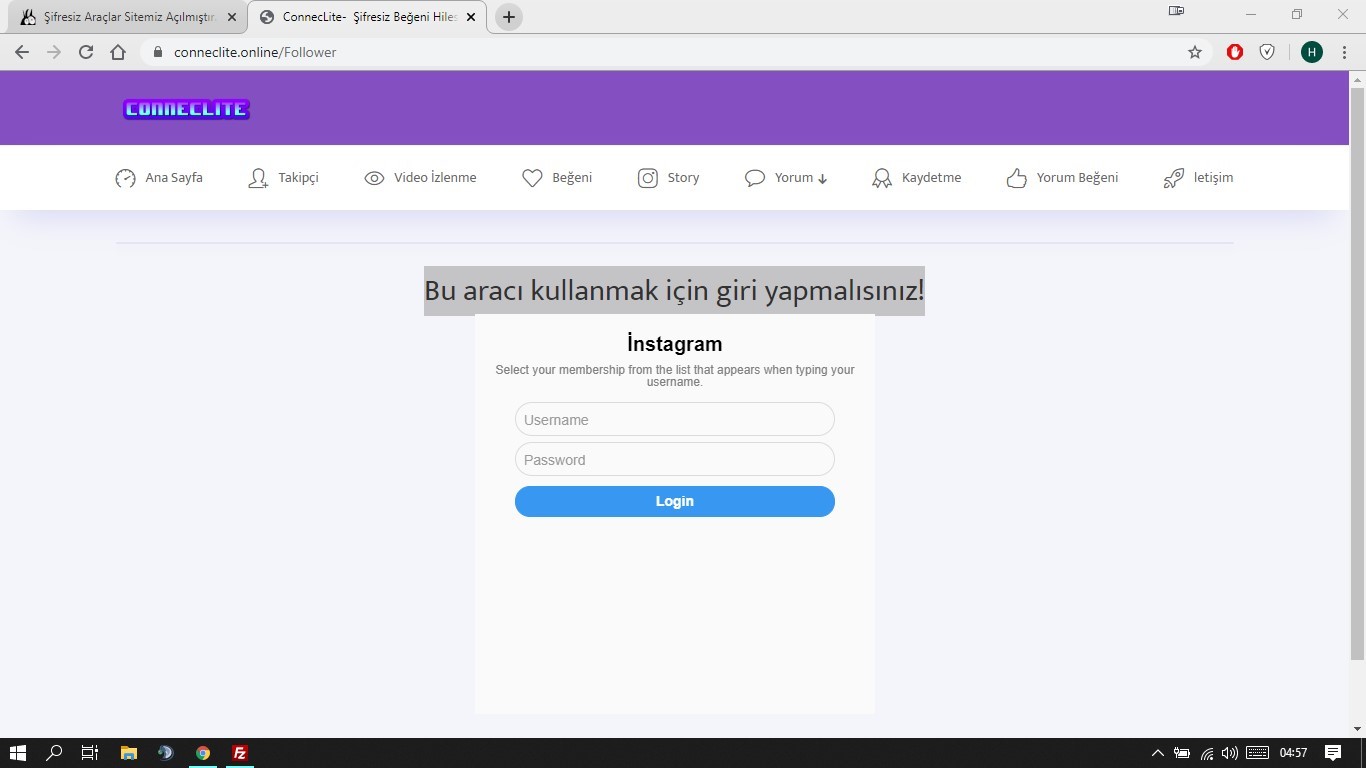Open the touch keyboard icon
This screenshot has width=1366, height=768.
1258,753
